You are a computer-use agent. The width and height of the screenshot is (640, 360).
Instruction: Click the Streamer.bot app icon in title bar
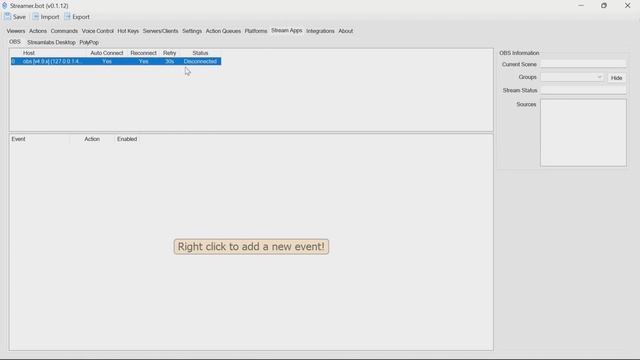(x=4, y=6)
